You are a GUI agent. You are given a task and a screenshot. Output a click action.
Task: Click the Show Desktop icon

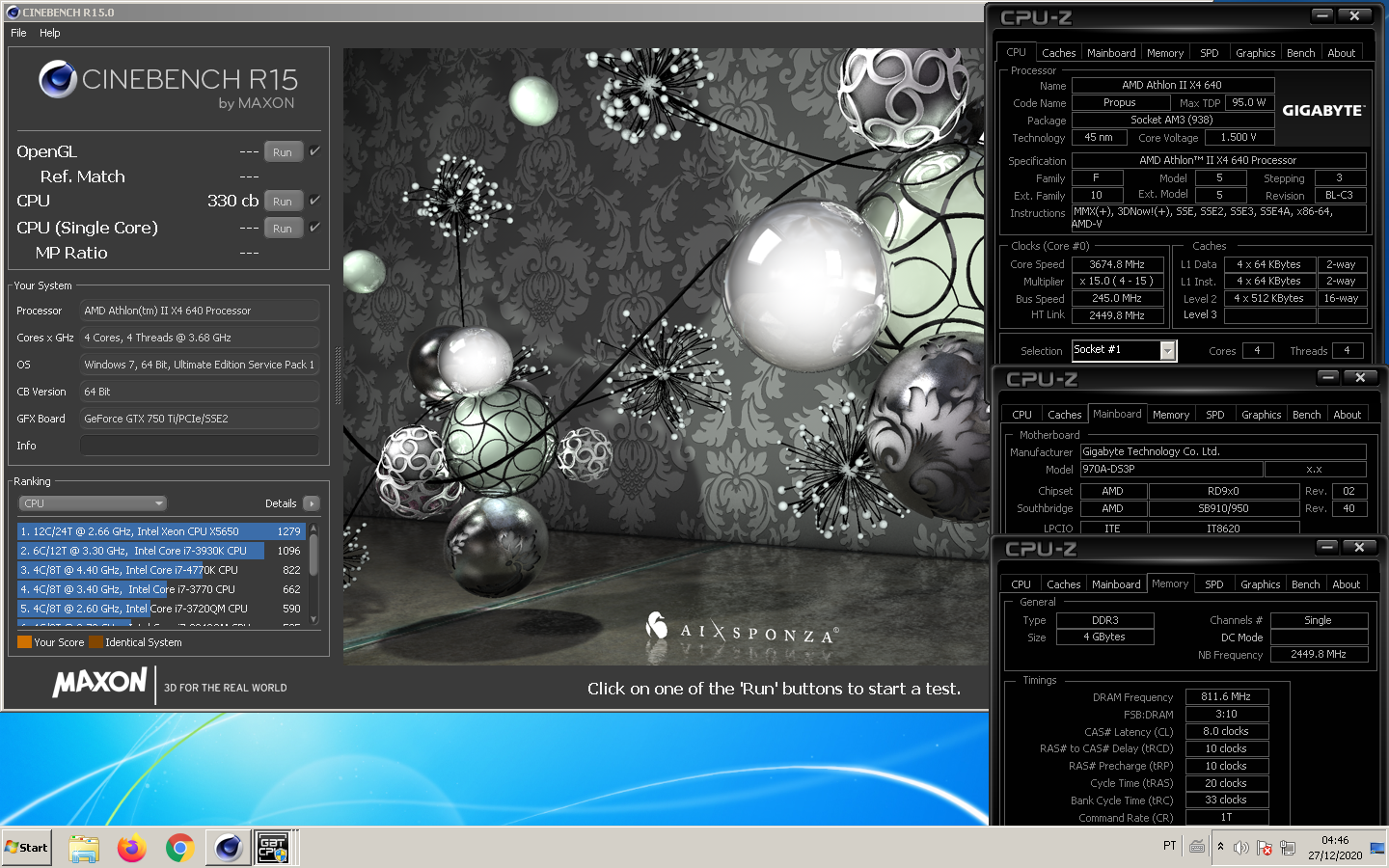pyautogui.click(x=1377, y=848)
